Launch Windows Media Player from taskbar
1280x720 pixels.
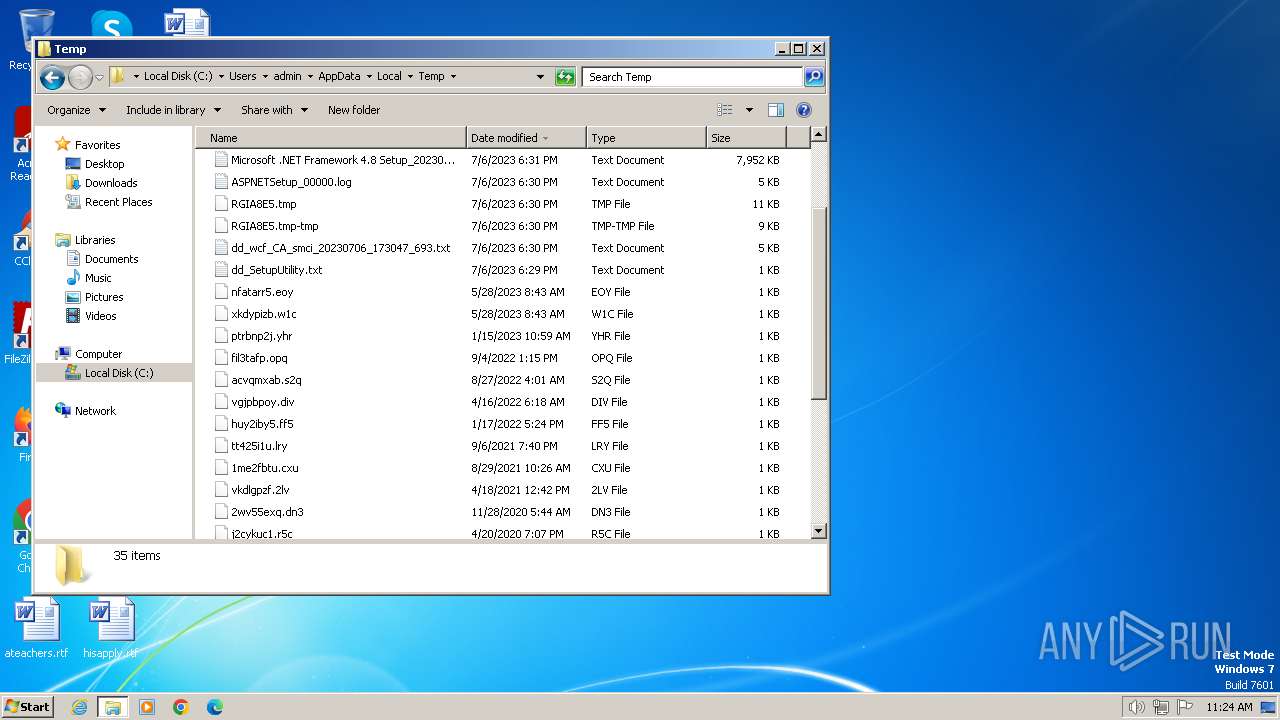coord(147,707)
